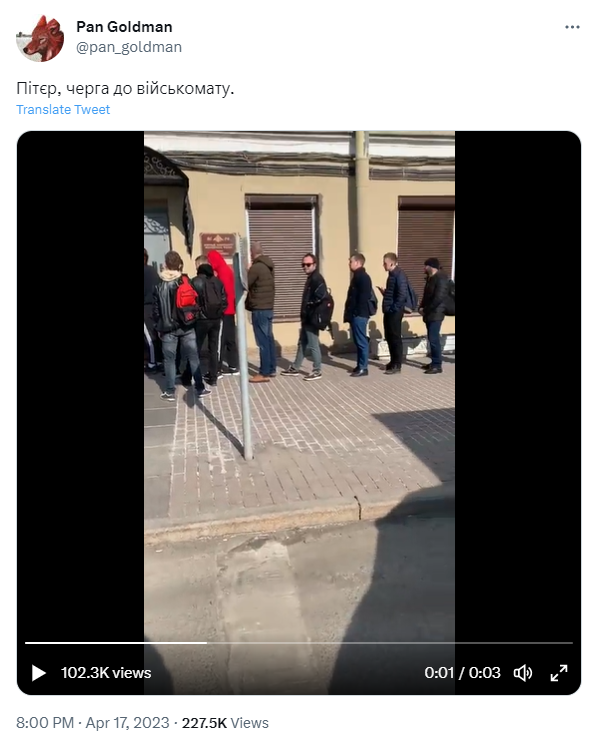
Task: Mute the video using the speaker icon
Action: pos(522,672)
